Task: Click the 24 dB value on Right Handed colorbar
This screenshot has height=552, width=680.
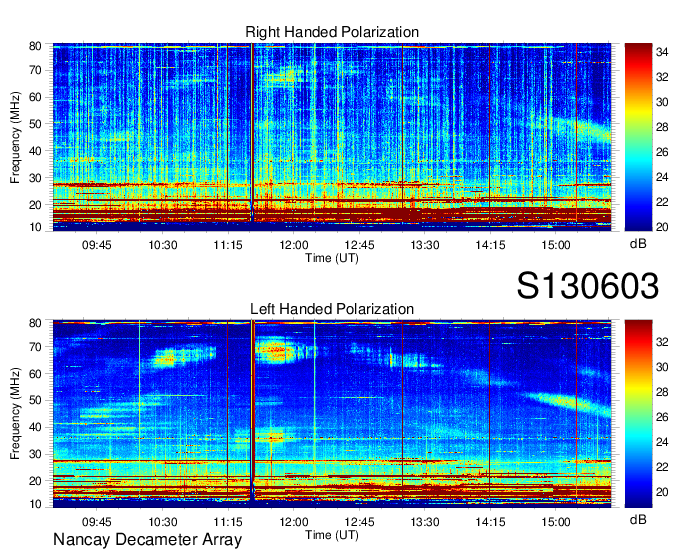Action: 662,177
